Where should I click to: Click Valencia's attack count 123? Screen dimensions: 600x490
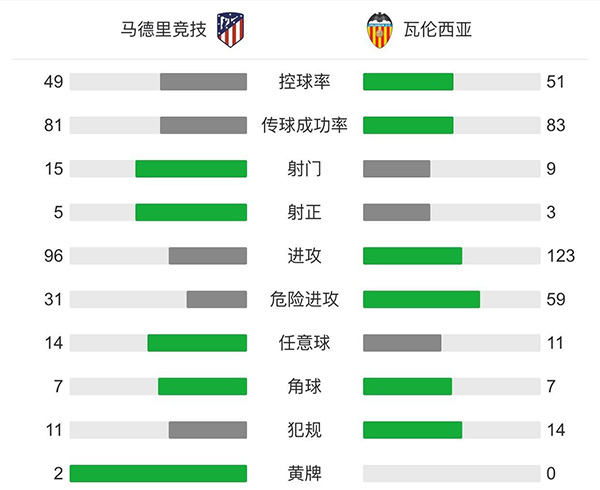coord(560,256)
